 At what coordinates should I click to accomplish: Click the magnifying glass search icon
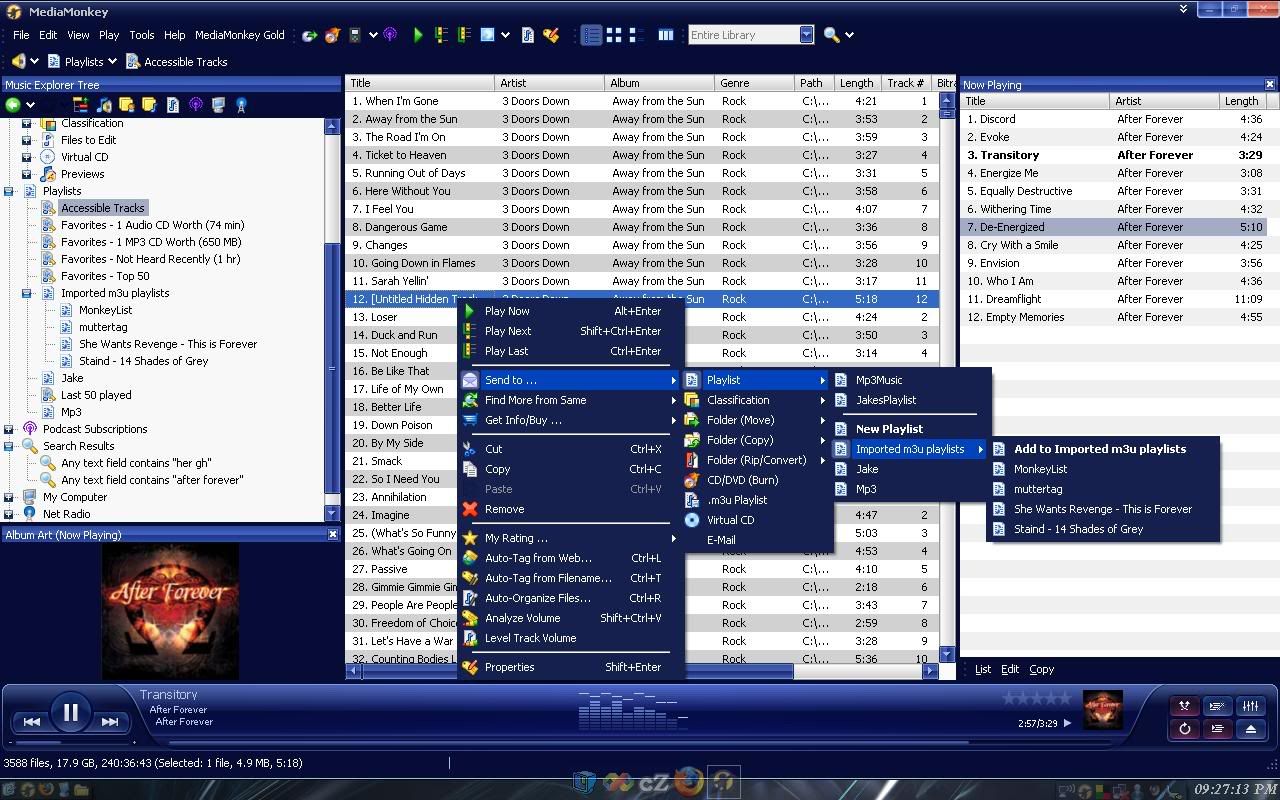831,35
